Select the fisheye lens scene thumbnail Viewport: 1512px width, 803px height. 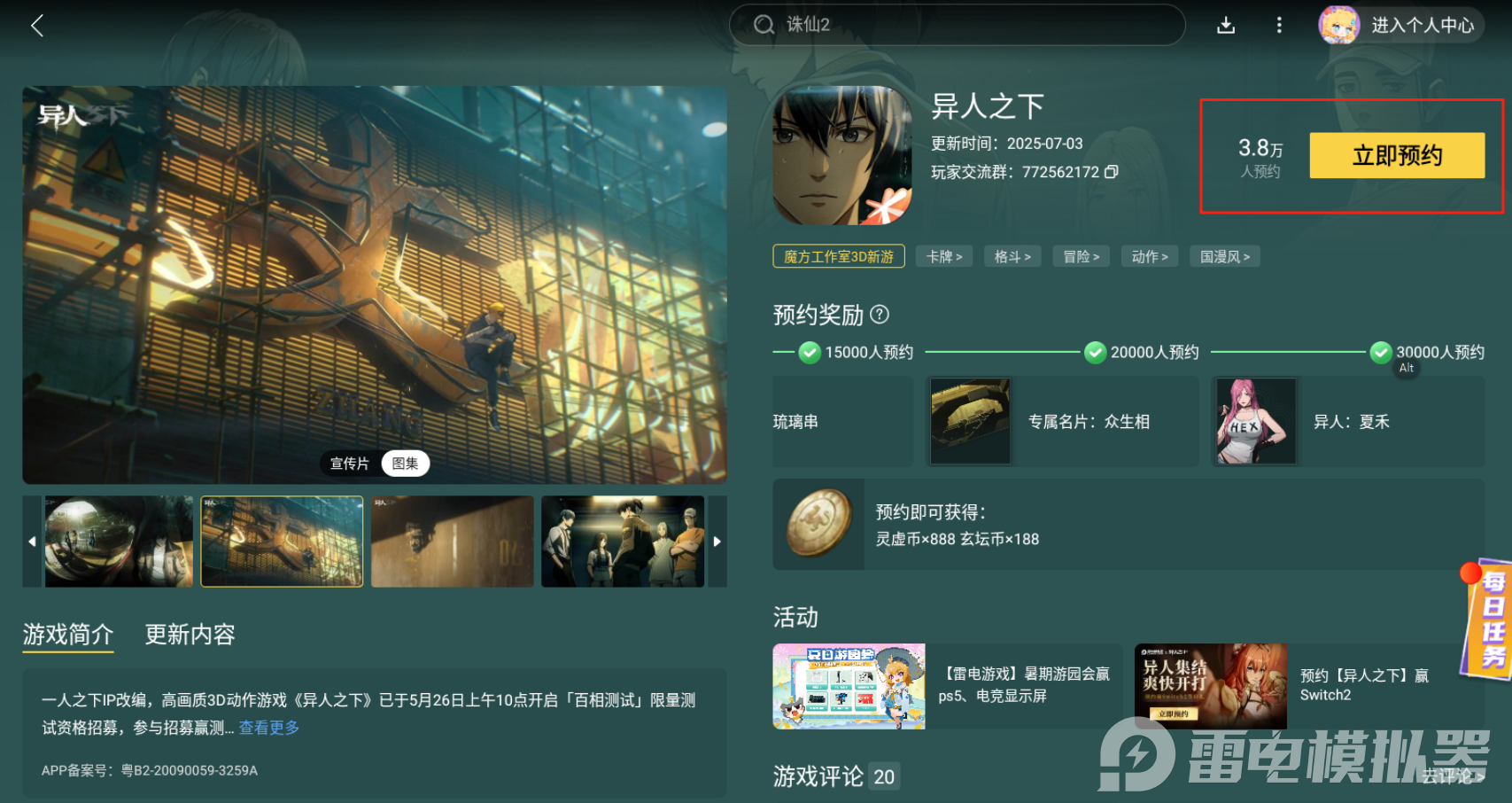click(x=119, y=542)
